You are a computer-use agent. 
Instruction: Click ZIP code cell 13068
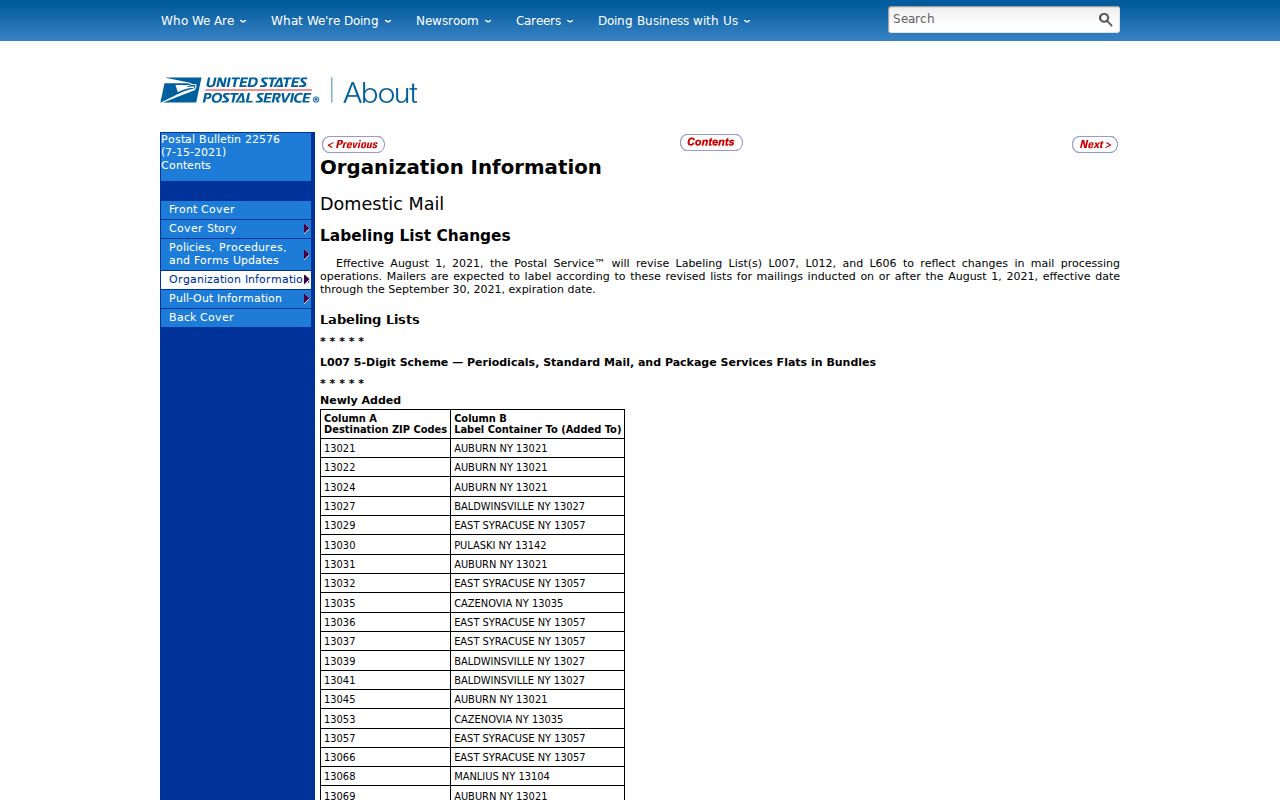tap(386, 776)
